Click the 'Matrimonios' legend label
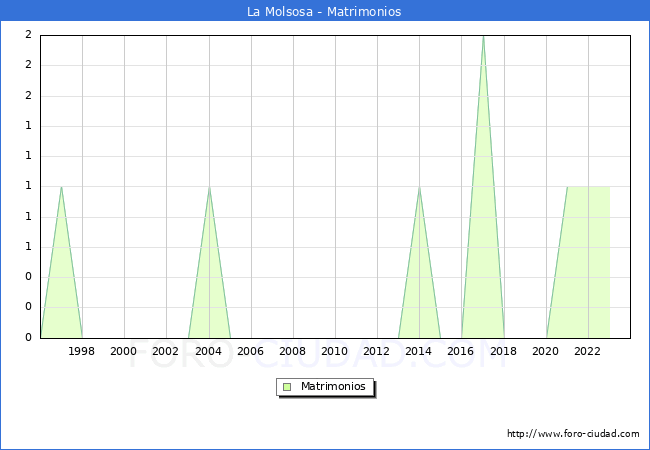This screenshot has width=650, height=450. click(333, 386)
